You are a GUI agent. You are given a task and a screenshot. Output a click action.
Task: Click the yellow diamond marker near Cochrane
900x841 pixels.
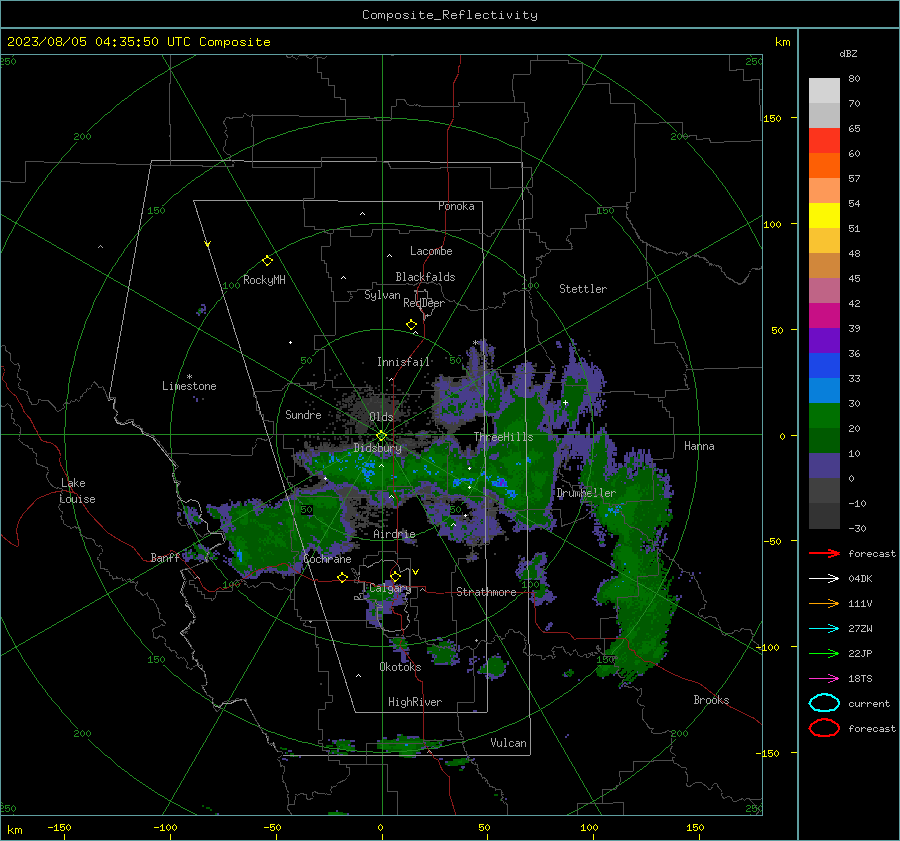point(343,577)
